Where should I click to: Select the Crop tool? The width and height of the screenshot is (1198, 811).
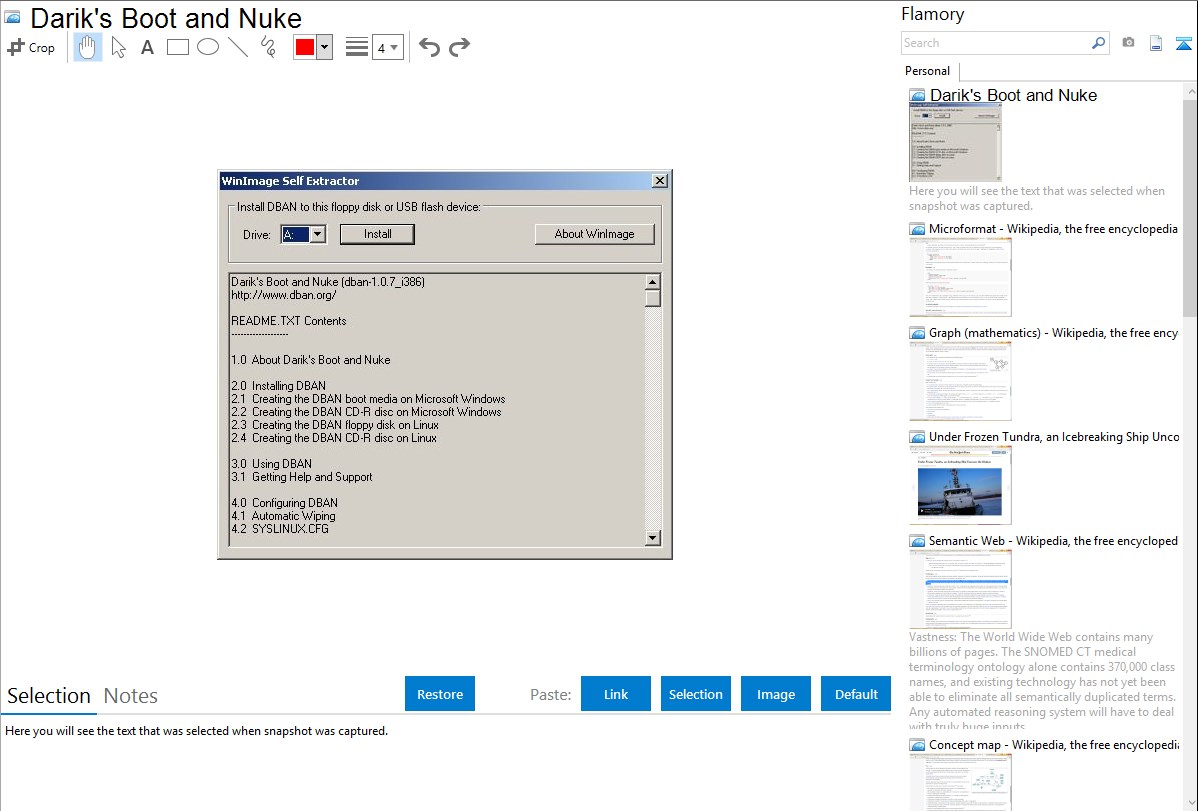click(31, 47)
